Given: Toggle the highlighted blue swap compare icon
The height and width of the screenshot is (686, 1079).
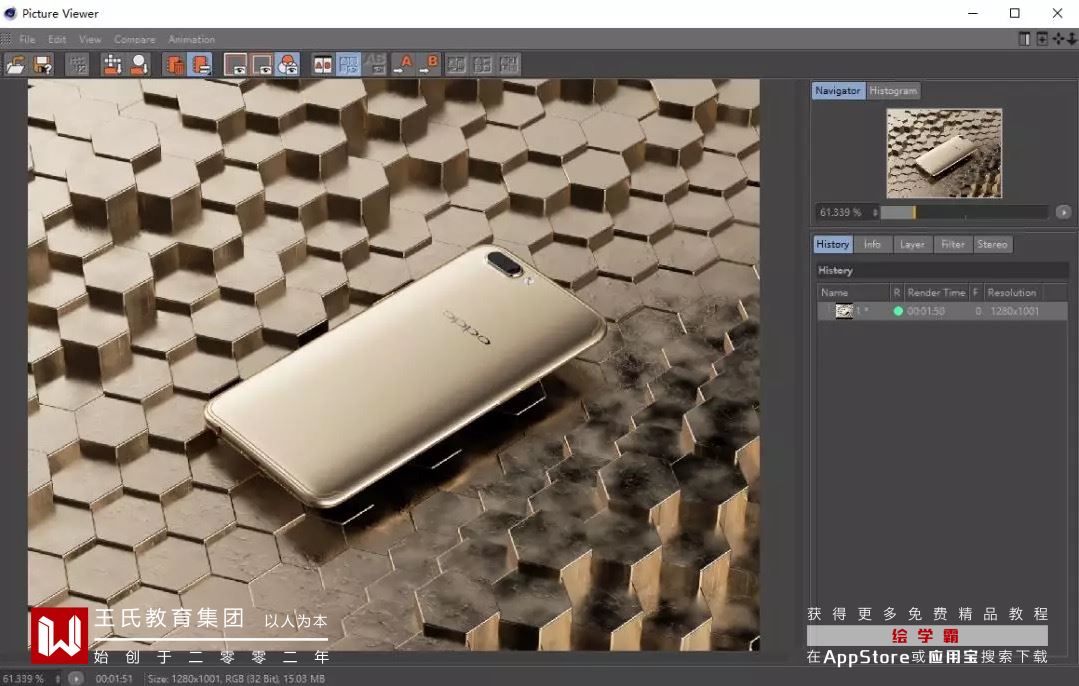Looking at the screenshot, I should pyautogui.click(x=348, y=65).
